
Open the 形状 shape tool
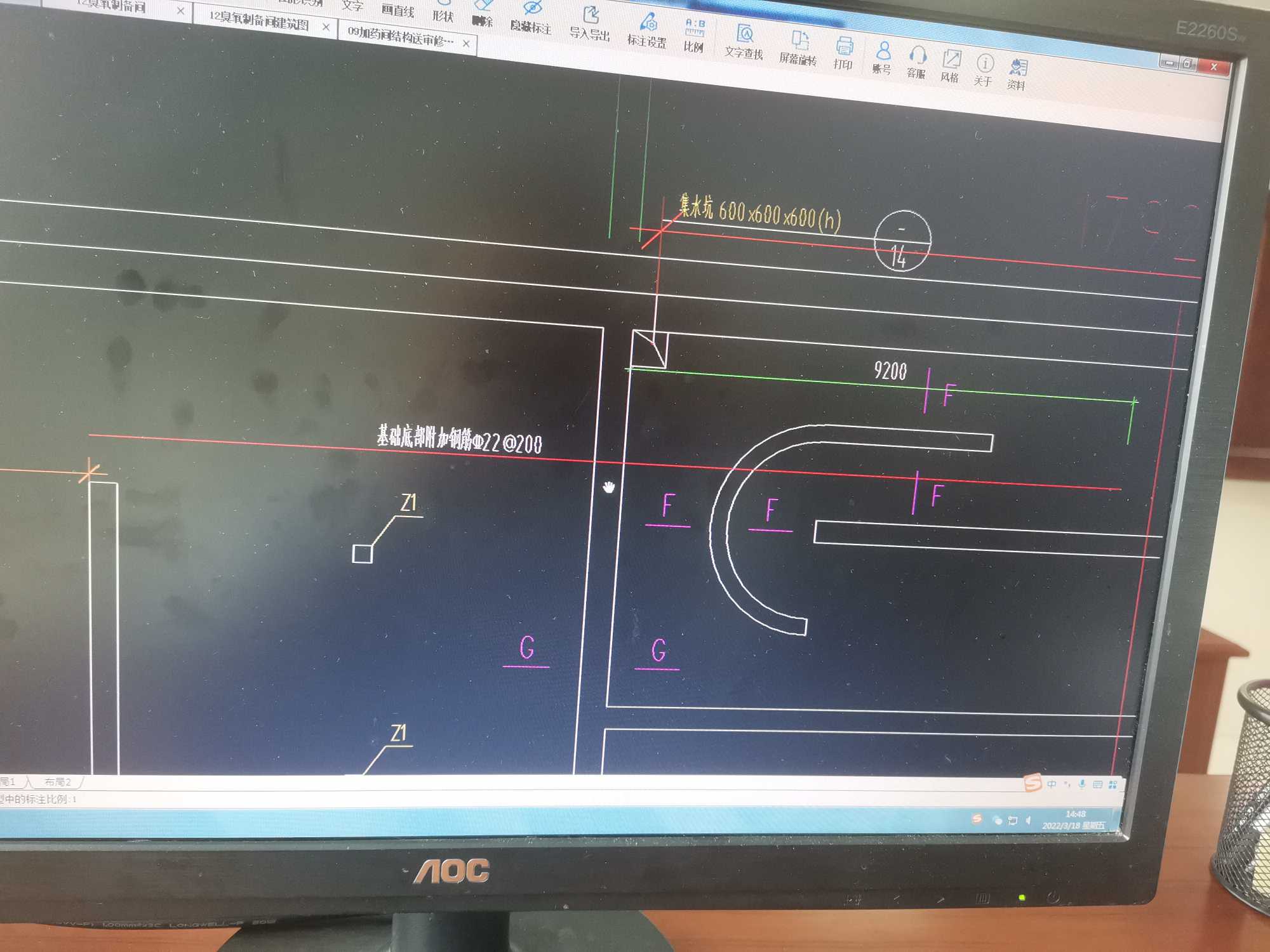coord(443,13)
